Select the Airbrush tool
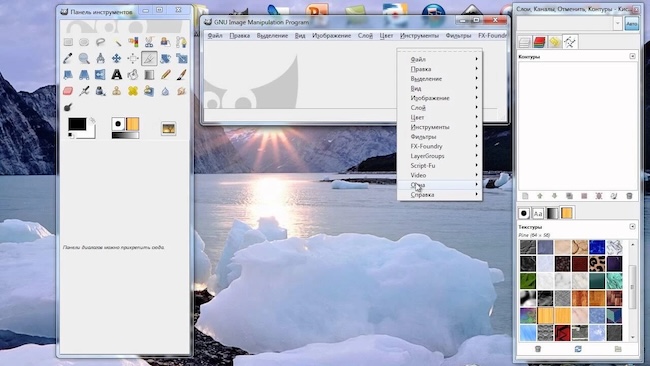The height and width of the screenshot is (366, 650). click(84, 91)
